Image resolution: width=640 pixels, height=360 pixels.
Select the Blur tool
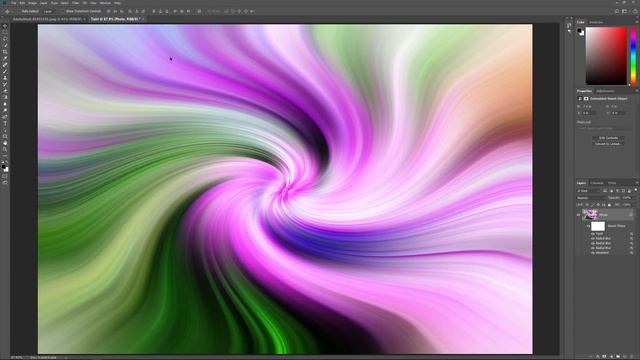(x=5, y=104)
